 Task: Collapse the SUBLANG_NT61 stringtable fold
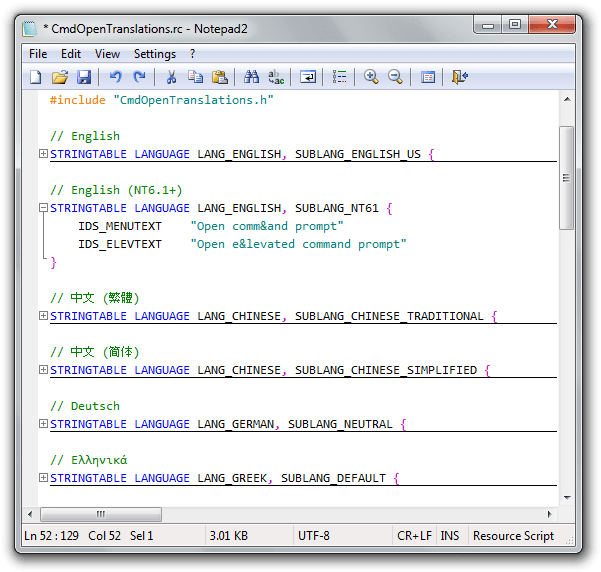pyautogui.click(x=43, y=208)
